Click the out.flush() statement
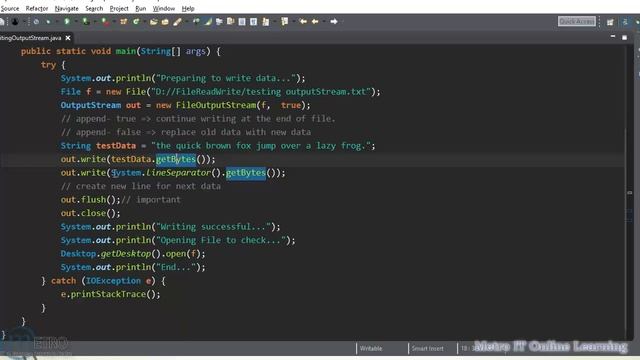This screenshot has width=640, height=360. tap(91, 200)
